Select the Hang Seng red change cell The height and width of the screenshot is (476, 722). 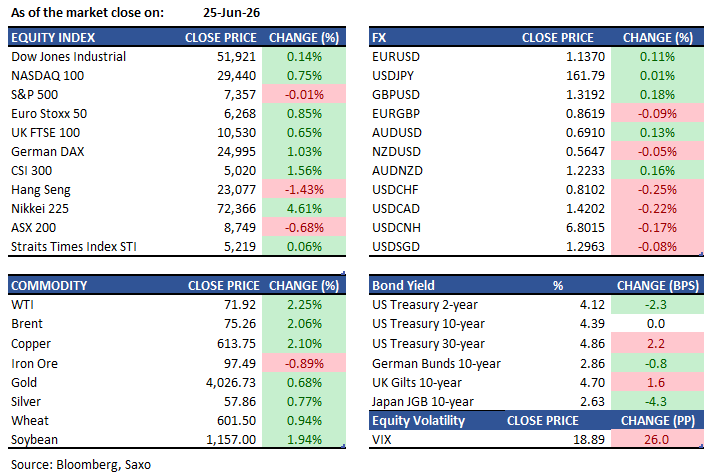click(304, 190)
